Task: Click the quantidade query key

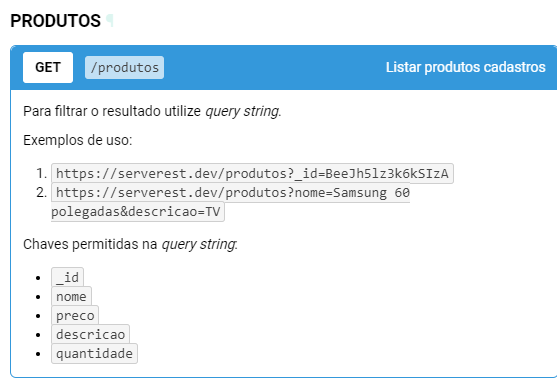Action: click(94, 354)
